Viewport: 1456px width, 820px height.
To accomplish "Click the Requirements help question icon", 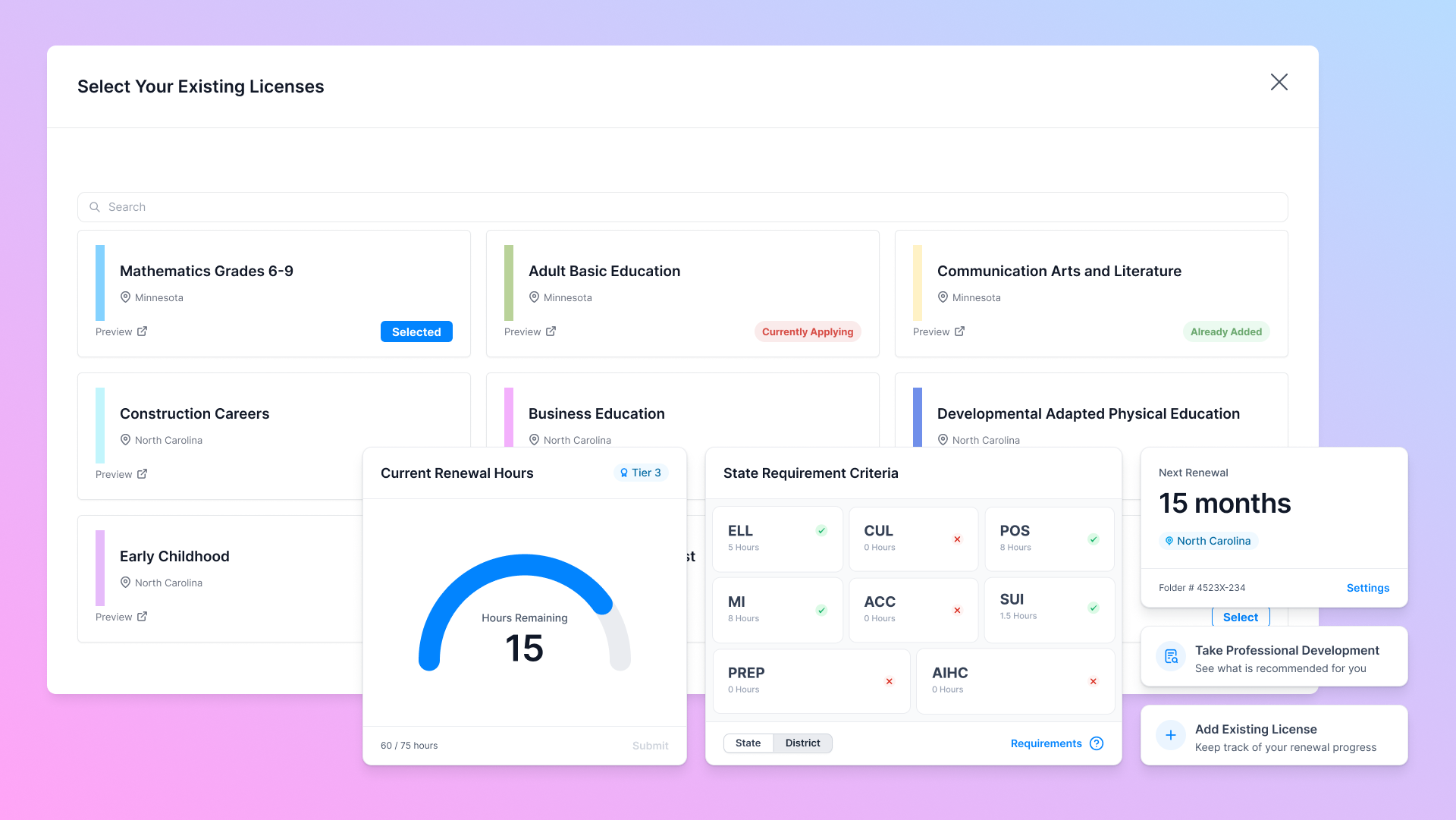I will [x=1097, y=743].
